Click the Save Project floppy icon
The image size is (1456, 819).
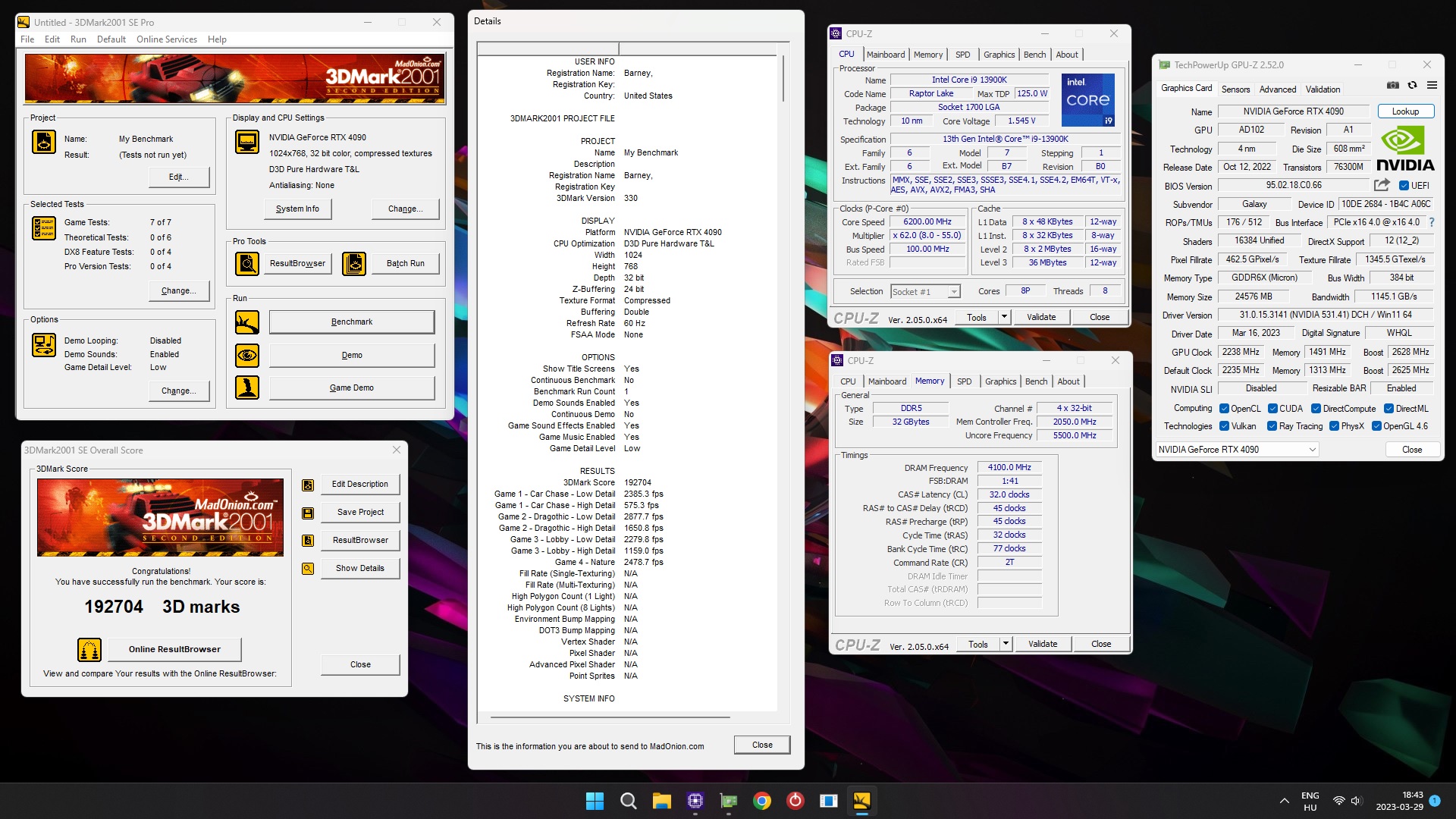308,513
